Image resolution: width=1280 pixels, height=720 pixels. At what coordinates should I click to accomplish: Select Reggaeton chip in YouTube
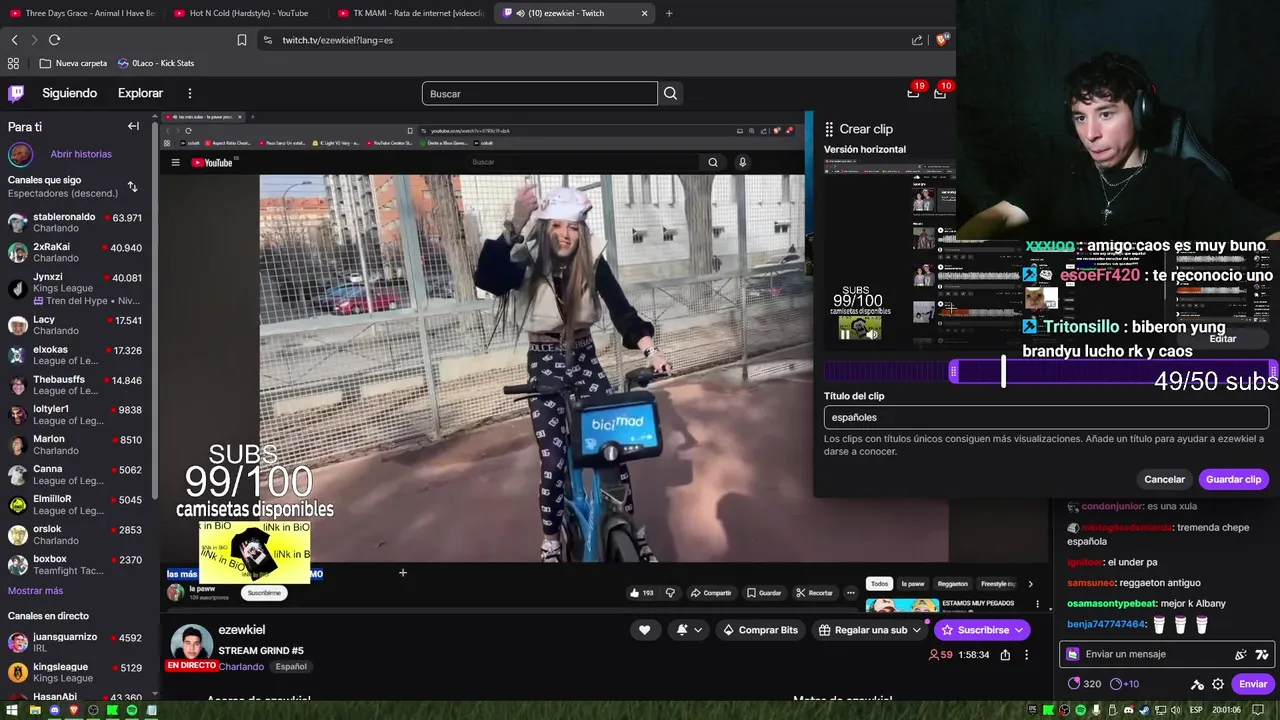point(952,584)
